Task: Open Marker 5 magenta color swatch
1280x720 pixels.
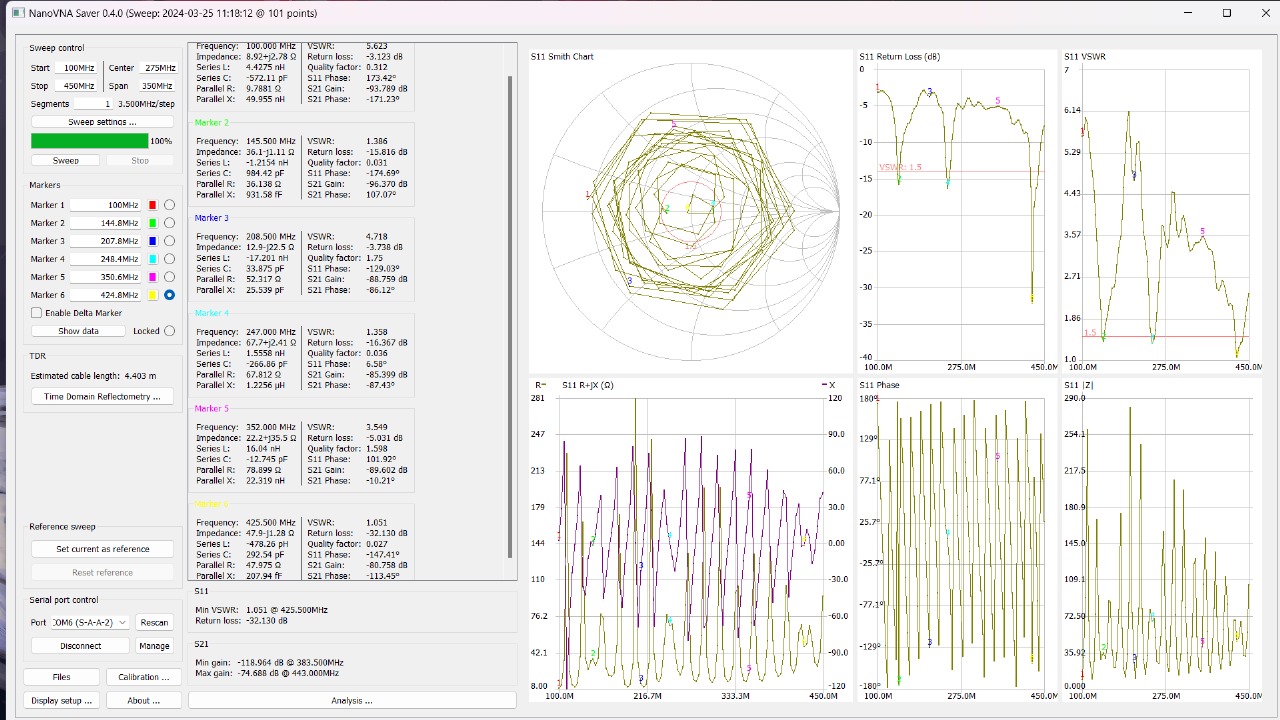Action: click(x=153, y=277)
